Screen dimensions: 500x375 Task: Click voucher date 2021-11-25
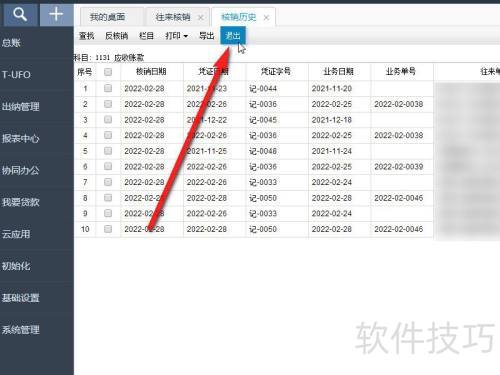pos(207,151)
